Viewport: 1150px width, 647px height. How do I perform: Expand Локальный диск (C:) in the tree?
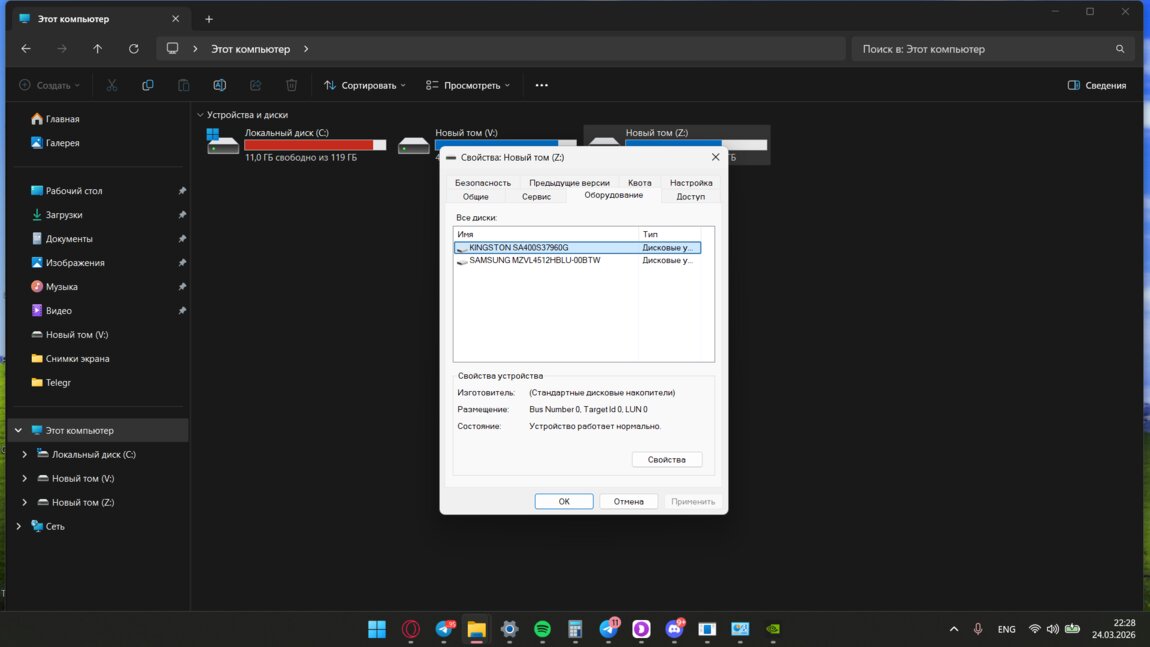point(25,455)
